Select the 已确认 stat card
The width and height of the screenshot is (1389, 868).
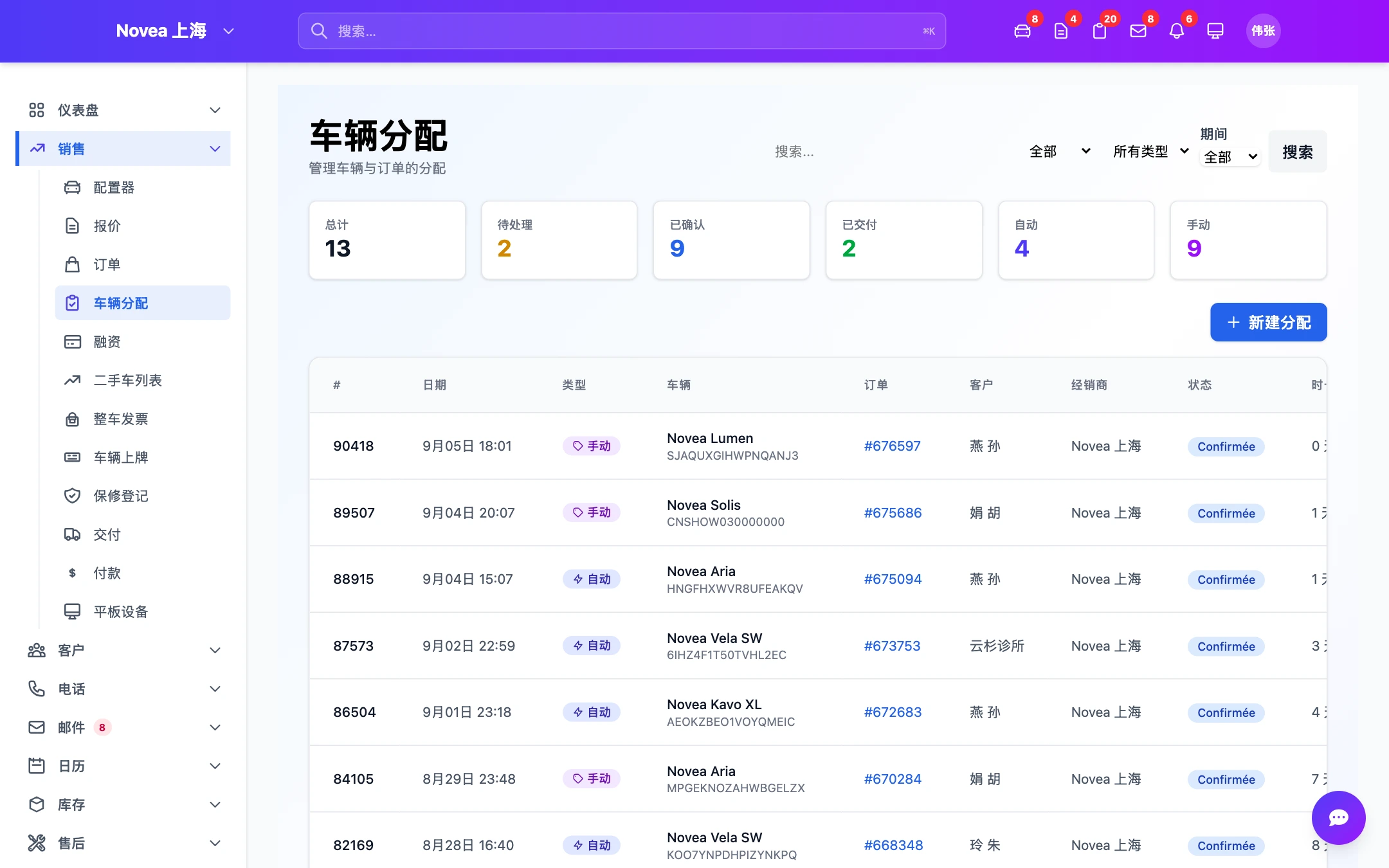click(x=731, y=240)
